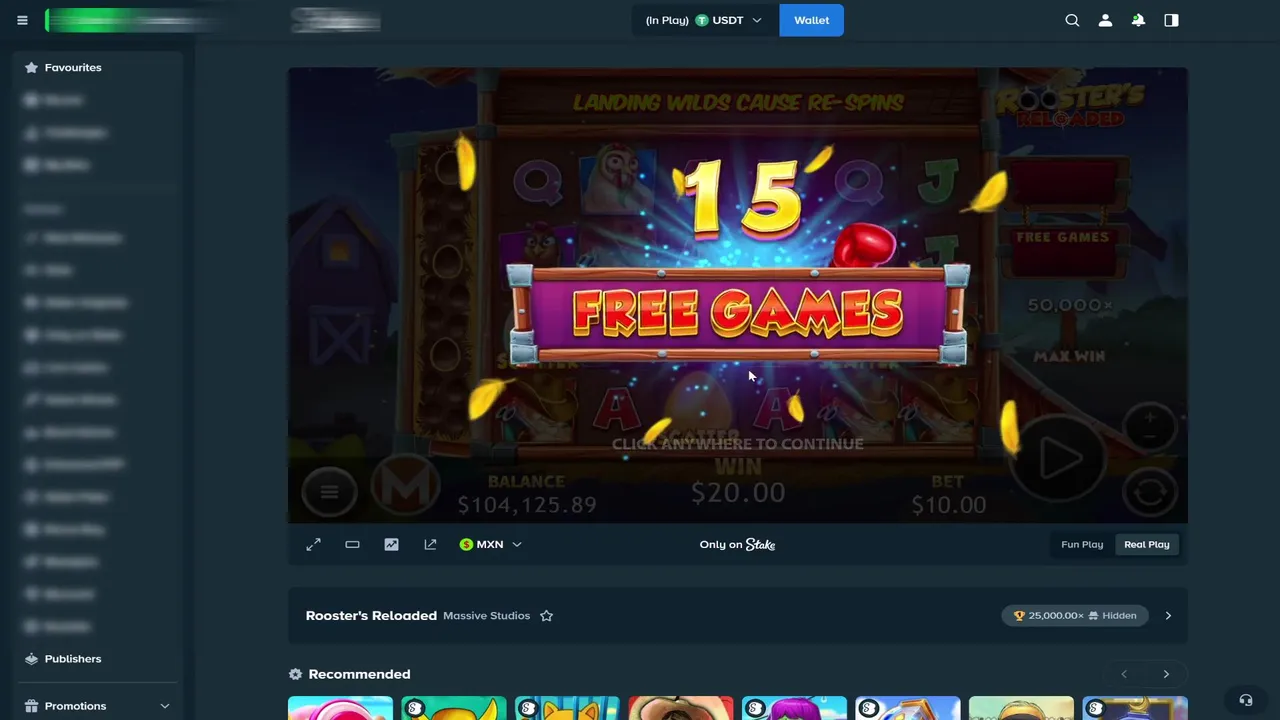Click the Only on Stake label

click(x=737, y=544)
